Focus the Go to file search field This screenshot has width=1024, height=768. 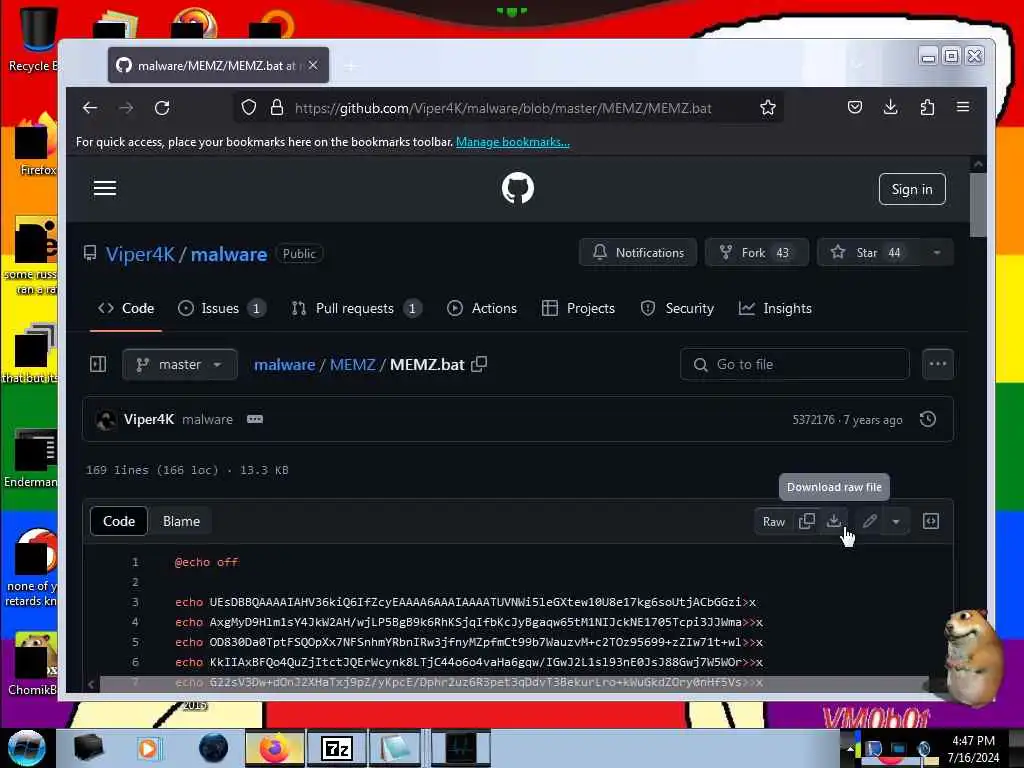point(794,364)
